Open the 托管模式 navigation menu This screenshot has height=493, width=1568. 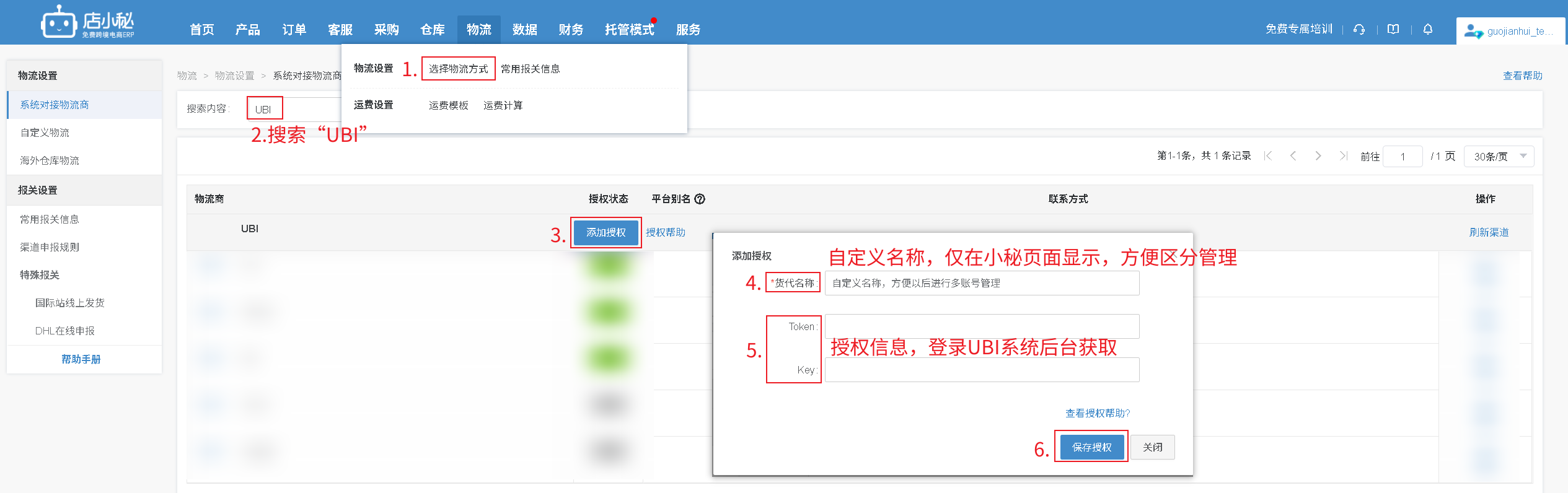coord(629,30)
